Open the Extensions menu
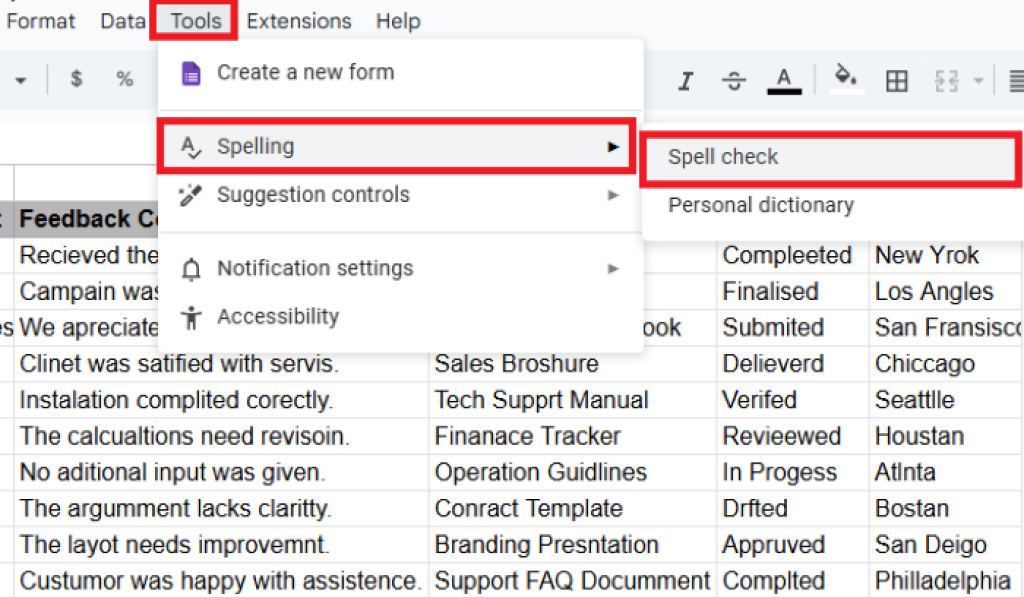Screen dimensions: 1024x597 (299, 21)
